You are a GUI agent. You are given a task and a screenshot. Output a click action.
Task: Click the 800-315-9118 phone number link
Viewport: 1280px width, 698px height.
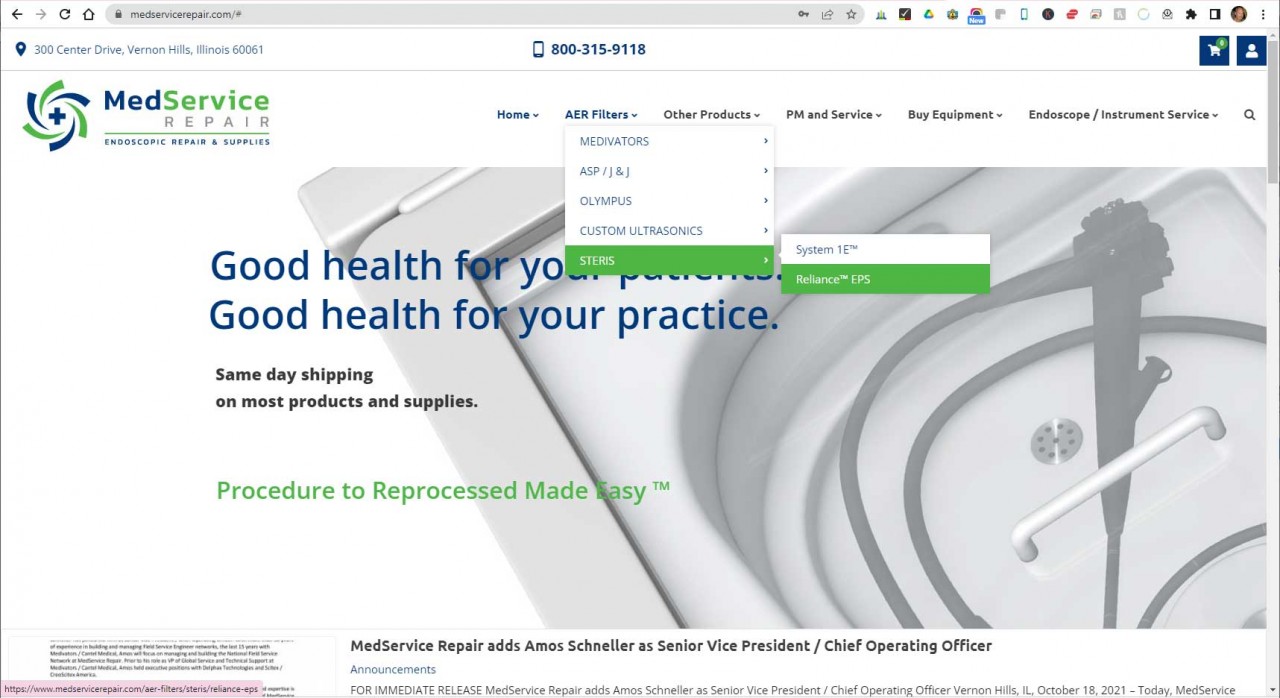point(598,49)
